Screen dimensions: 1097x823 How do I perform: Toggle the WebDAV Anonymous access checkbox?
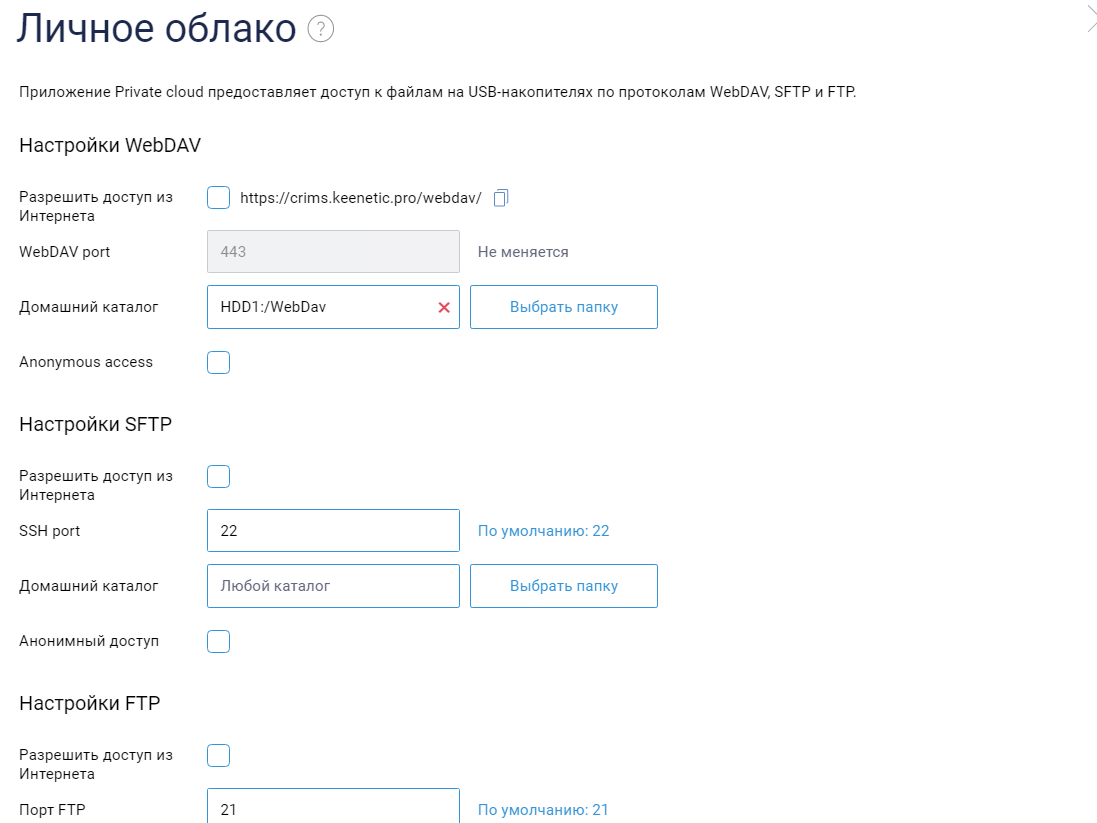tap(218, 363)
